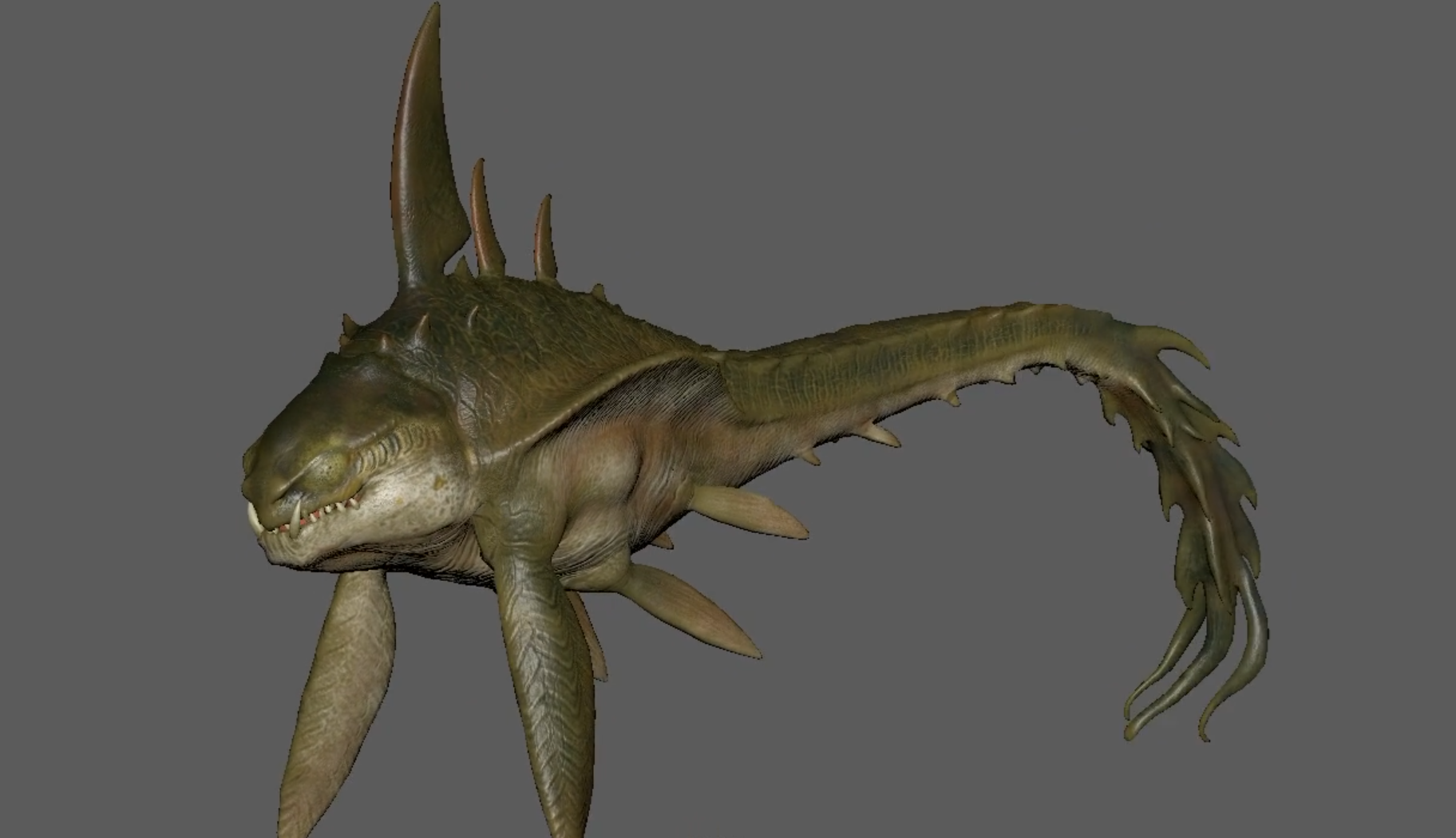Click the rearmost short dorsal spine
This screenshot has width=1456, height=838.
coord(544,239)
